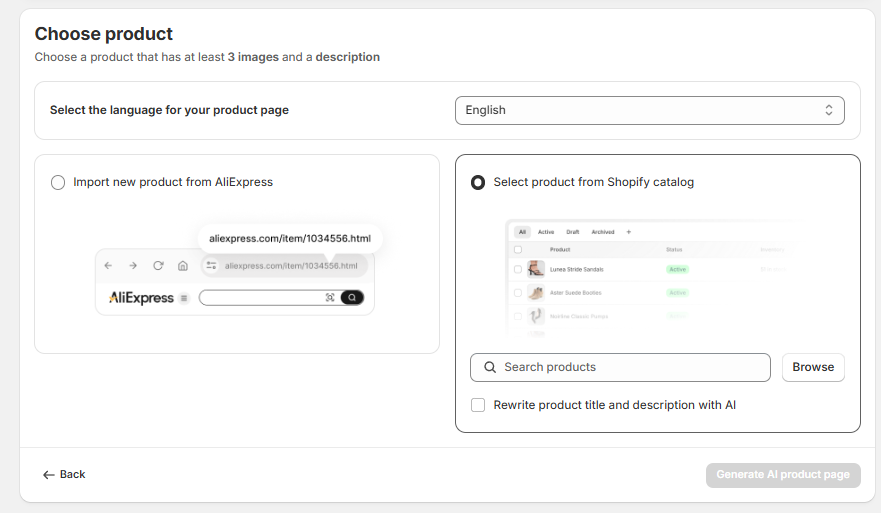Viewport: 881px width, 513px height.
Task: Click the reload icon in AliExpress illustration
Action: [158, 266]
